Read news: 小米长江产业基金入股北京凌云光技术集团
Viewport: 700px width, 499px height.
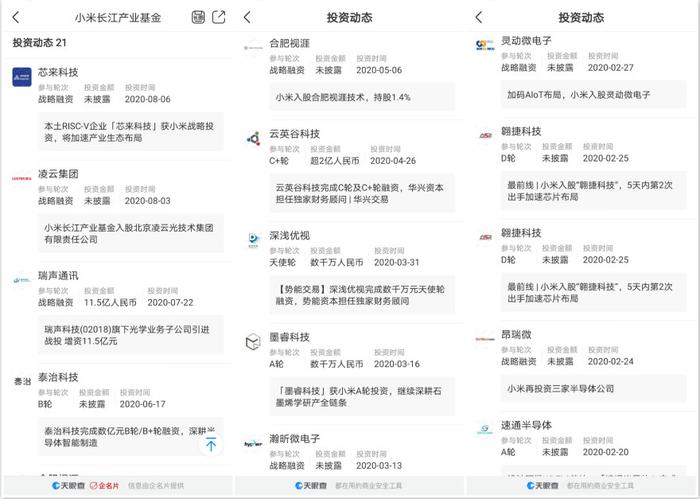[130, 233]
